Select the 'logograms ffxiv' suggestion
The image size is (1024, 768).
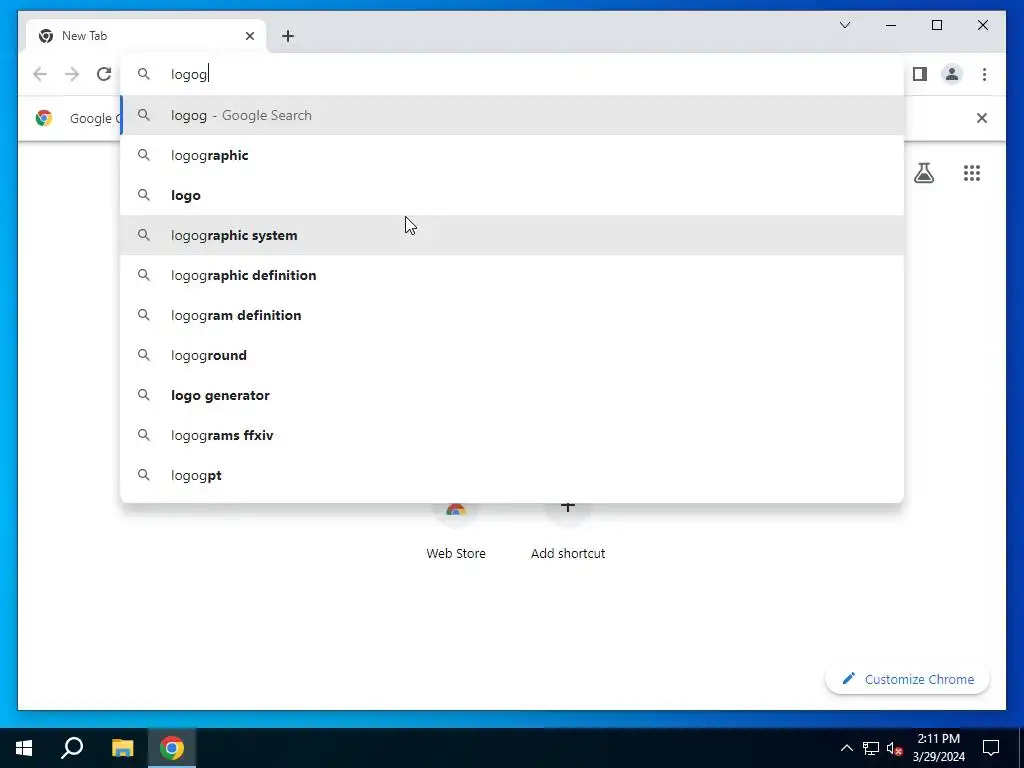tap(512, 435)
